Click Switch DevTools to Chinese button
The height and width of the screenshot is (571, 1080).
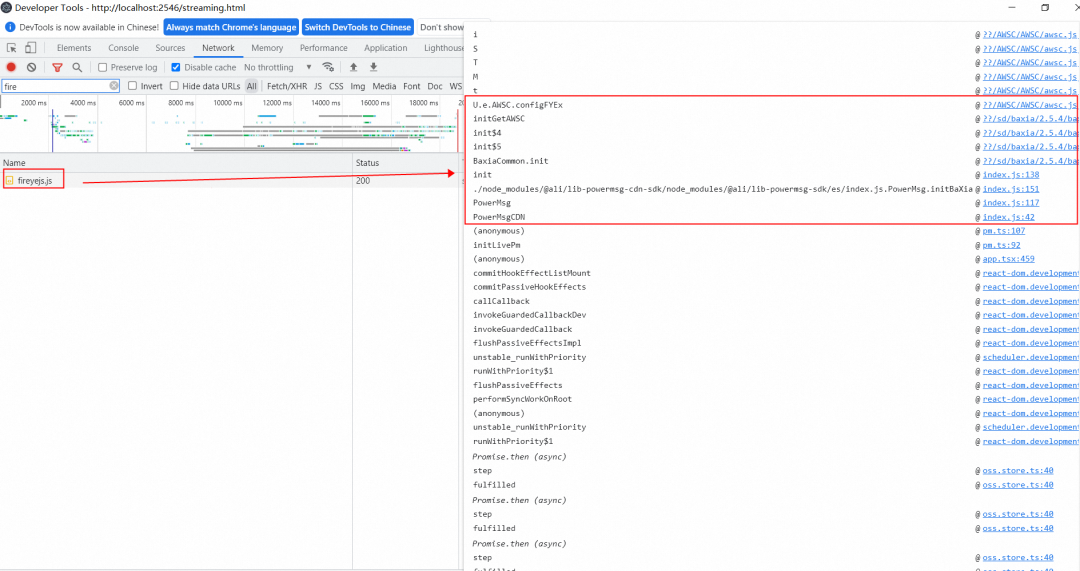pyautogui.click(x=357, y=28)
